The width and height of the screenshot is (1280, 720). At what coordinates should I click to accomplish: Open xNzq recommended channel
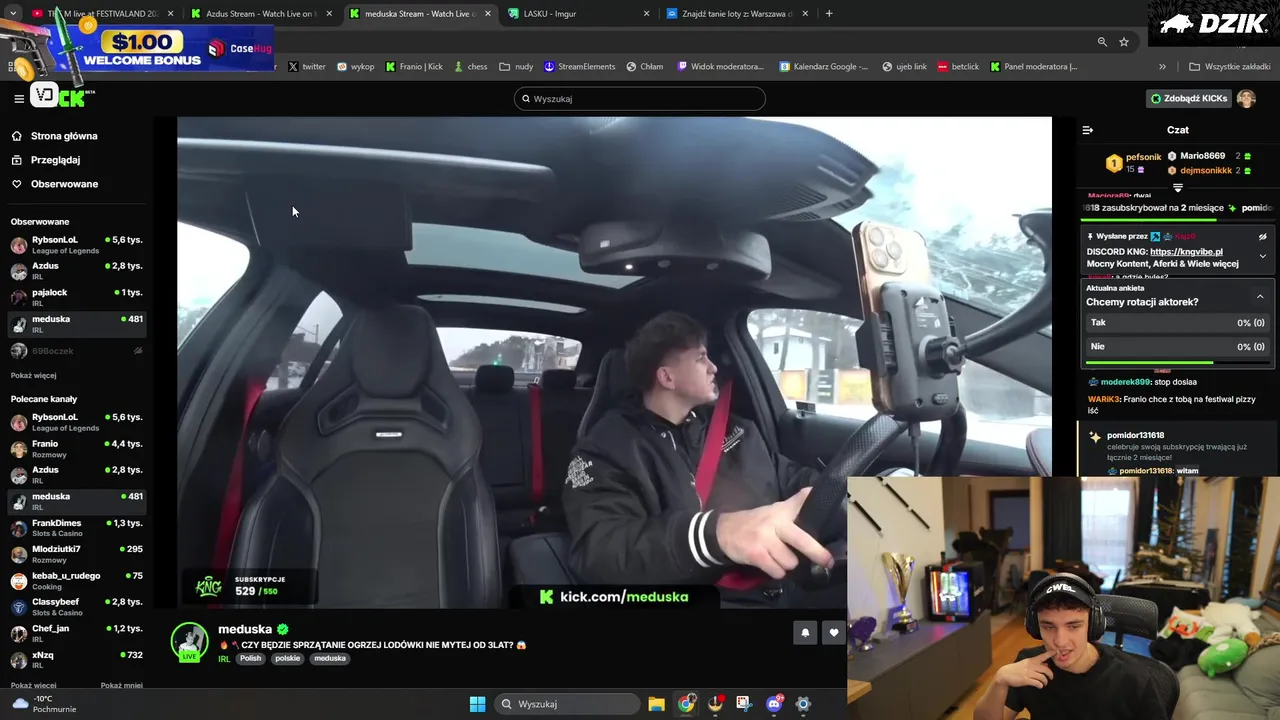(x=75, y=660)
